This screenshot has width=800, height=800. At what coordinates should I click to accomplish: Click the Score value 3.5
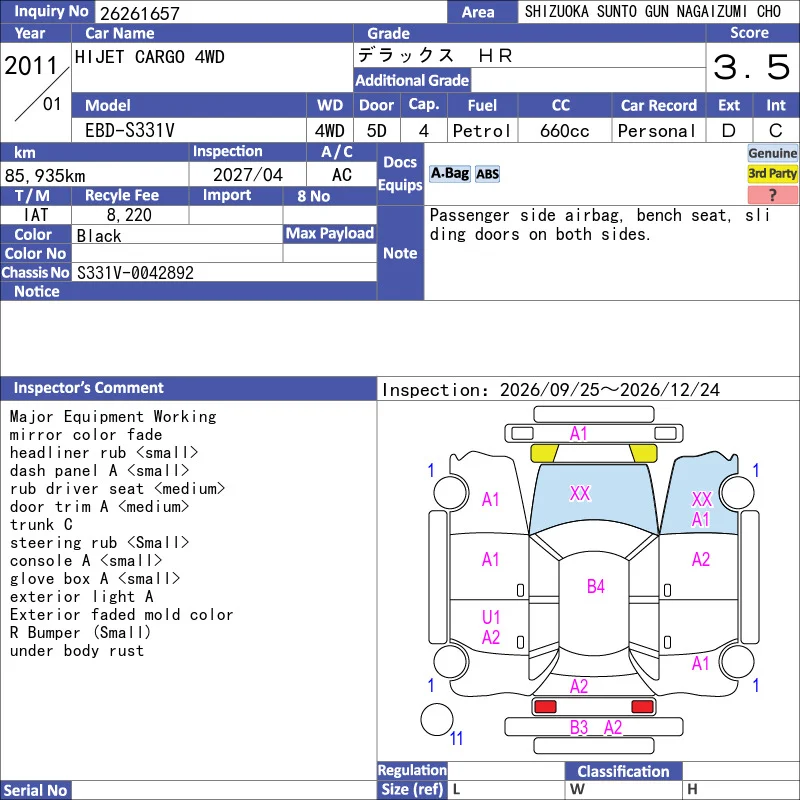[752, 67]
